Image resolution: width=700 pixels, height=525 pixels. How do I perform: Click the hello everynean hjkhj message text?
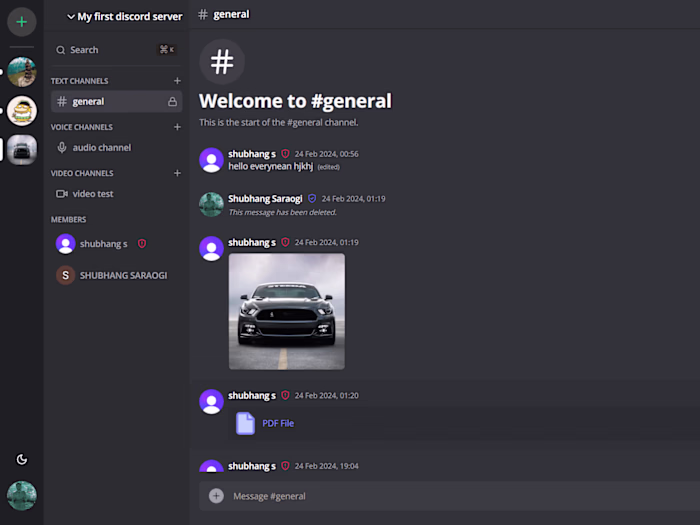click(x=271, y=167)
